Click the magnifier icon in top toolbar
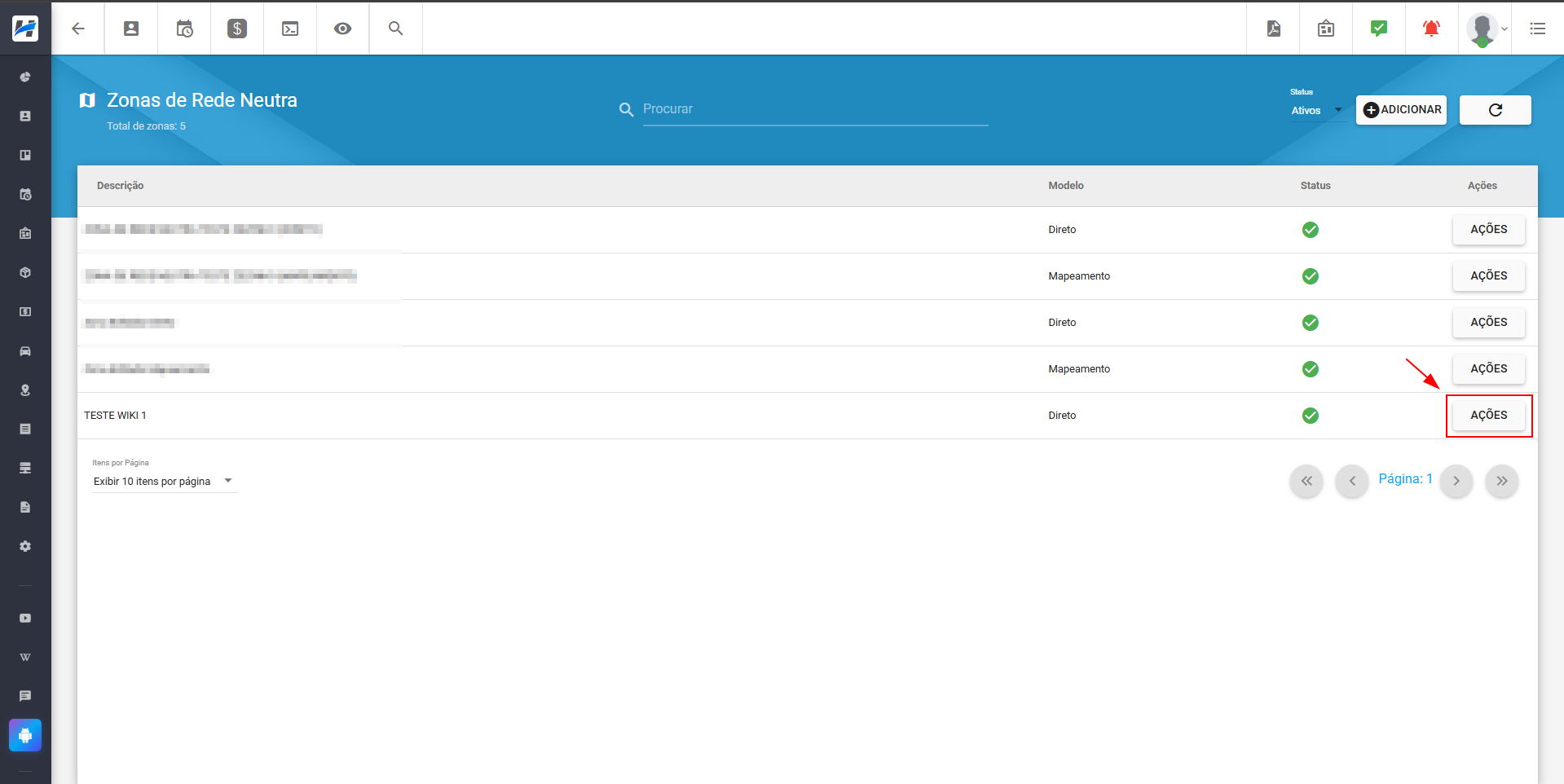 point(396,29)
